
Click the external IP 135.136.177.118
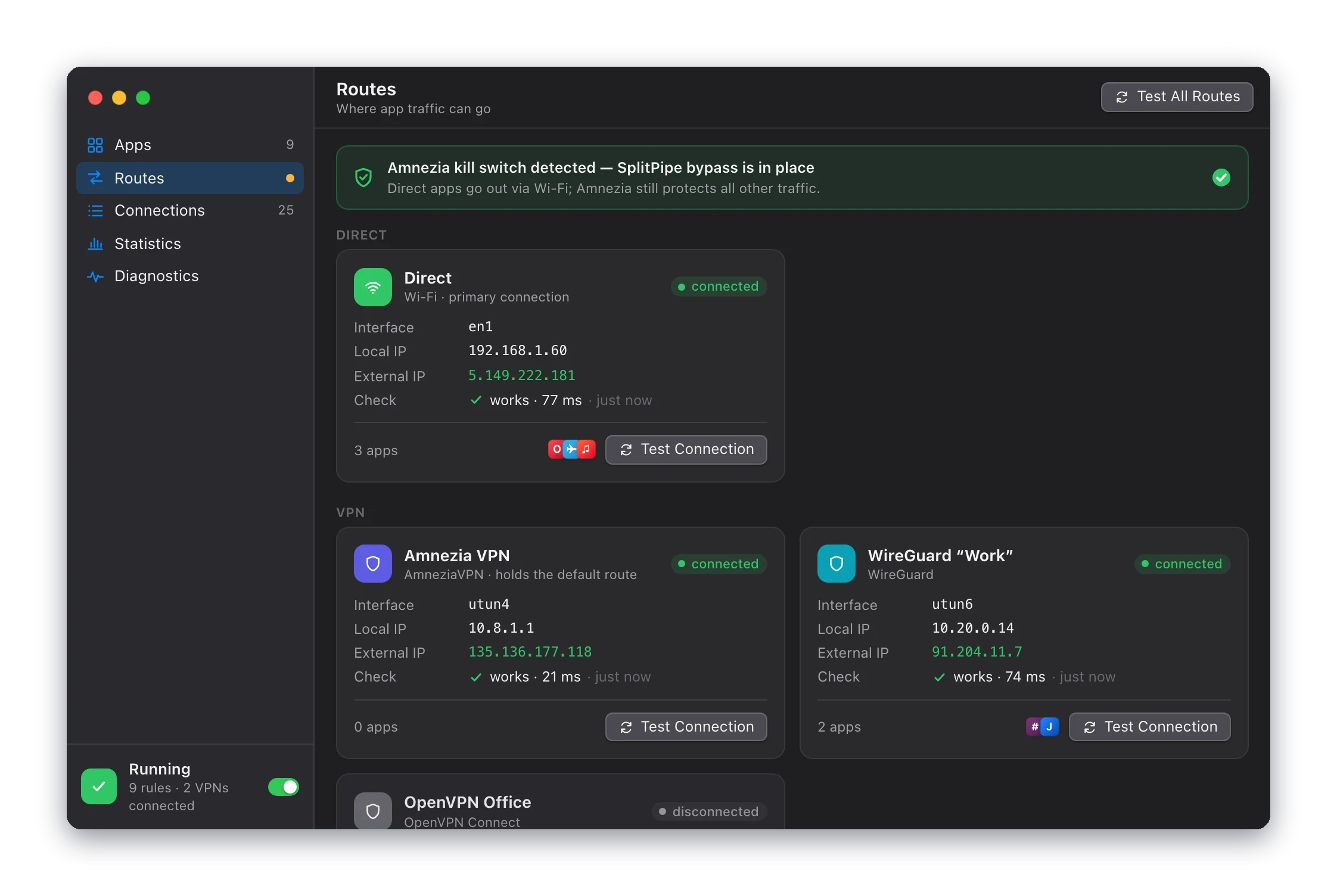click(x=530, y=652)
